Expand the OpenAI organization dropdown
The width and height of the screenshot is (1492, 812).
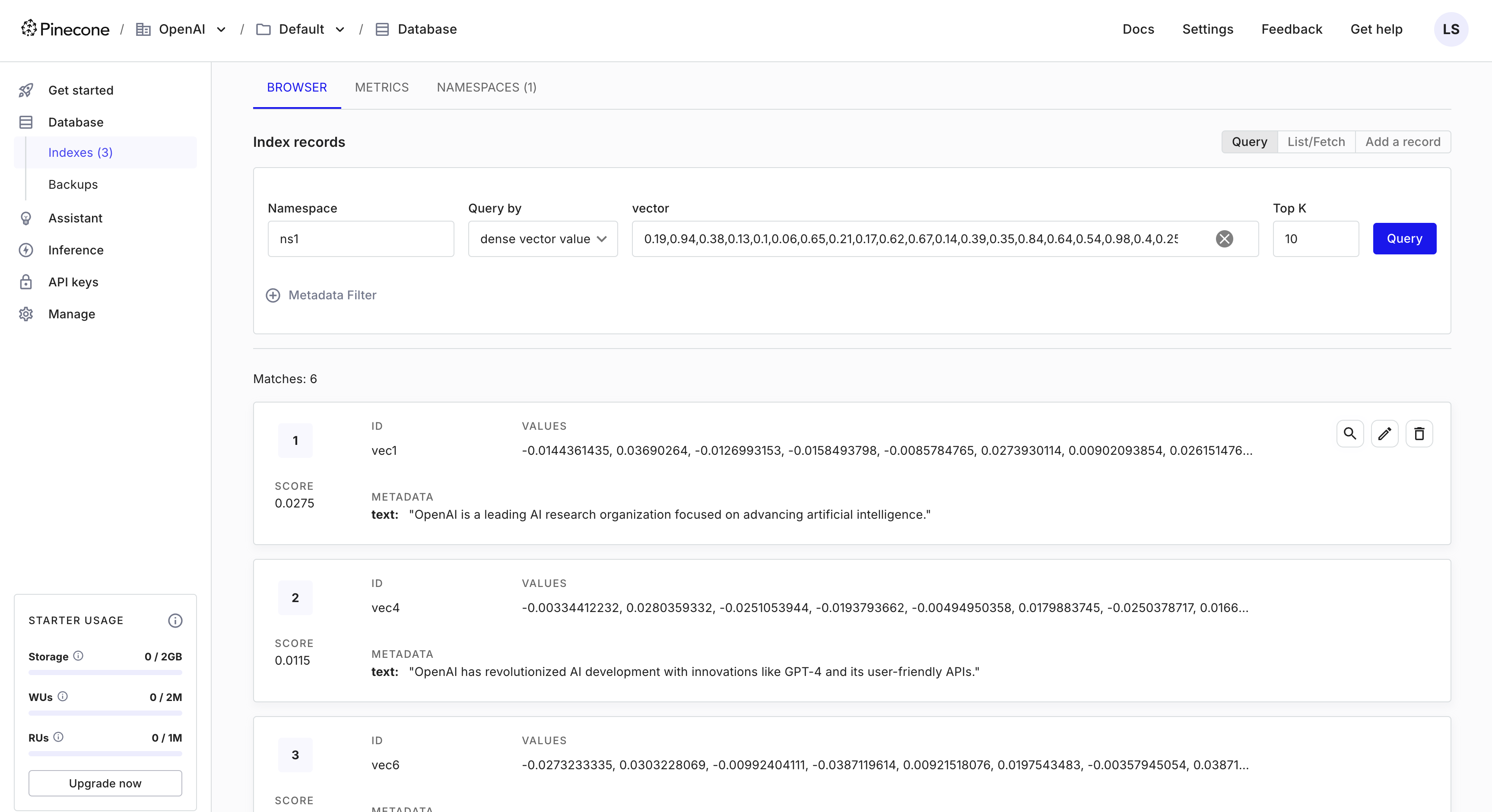pos(221,29)
